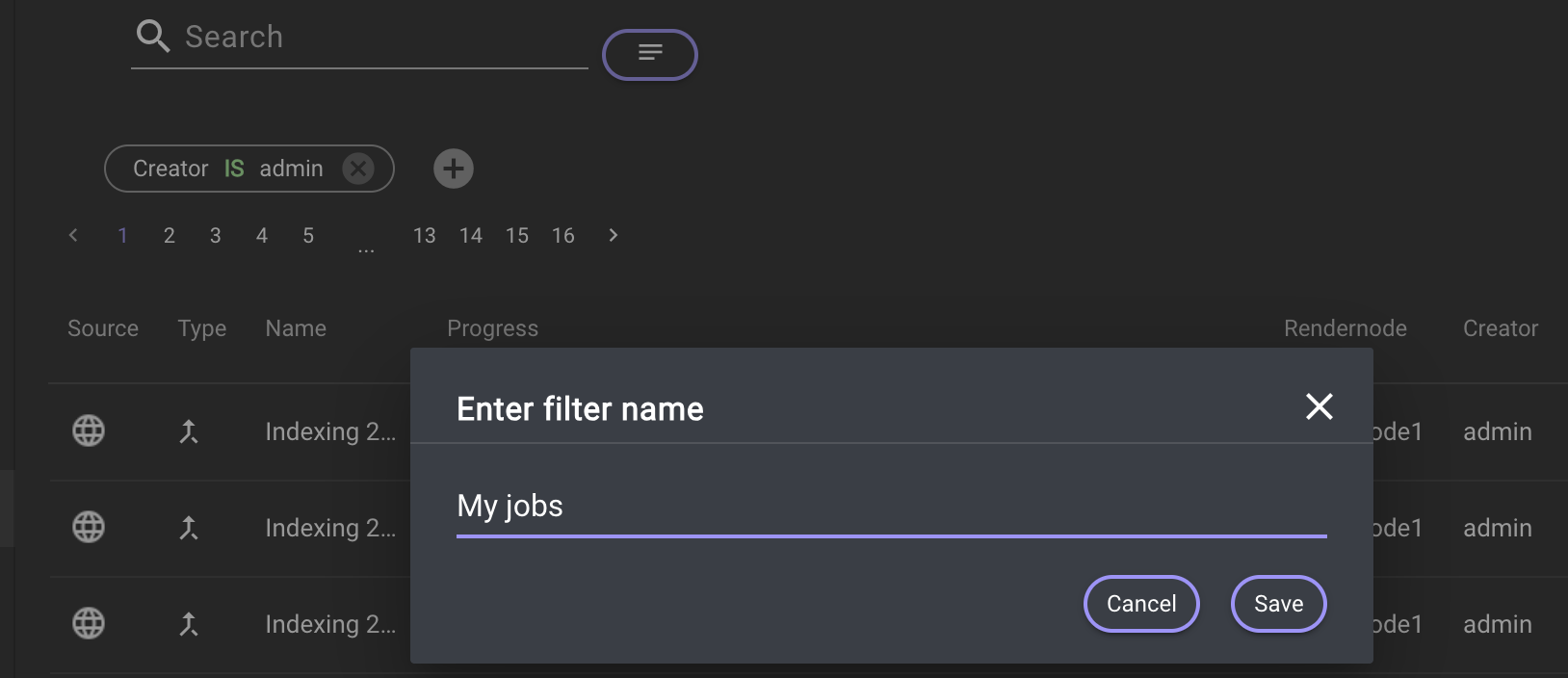Screen dimensions: 1568x678
Task: Jump to page 16
Action: tap(563, 236)
